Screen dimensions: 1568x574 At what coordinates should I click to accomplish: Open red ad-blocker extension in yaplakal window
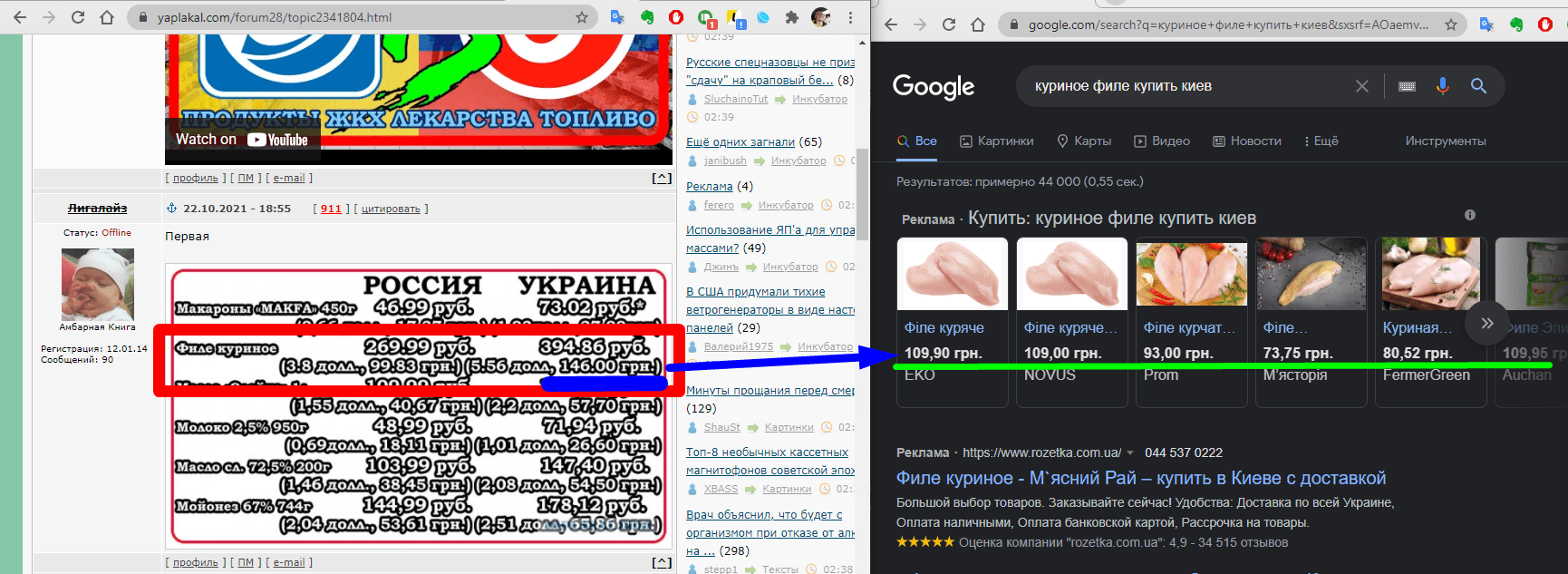coord(676,17)
